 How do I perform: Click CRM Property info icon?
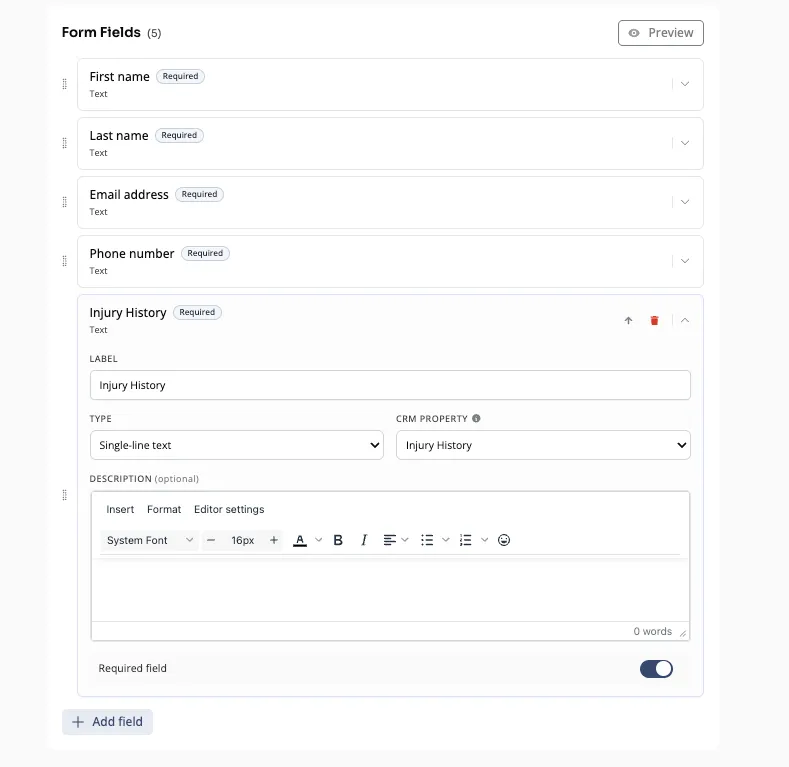point(476,418)
